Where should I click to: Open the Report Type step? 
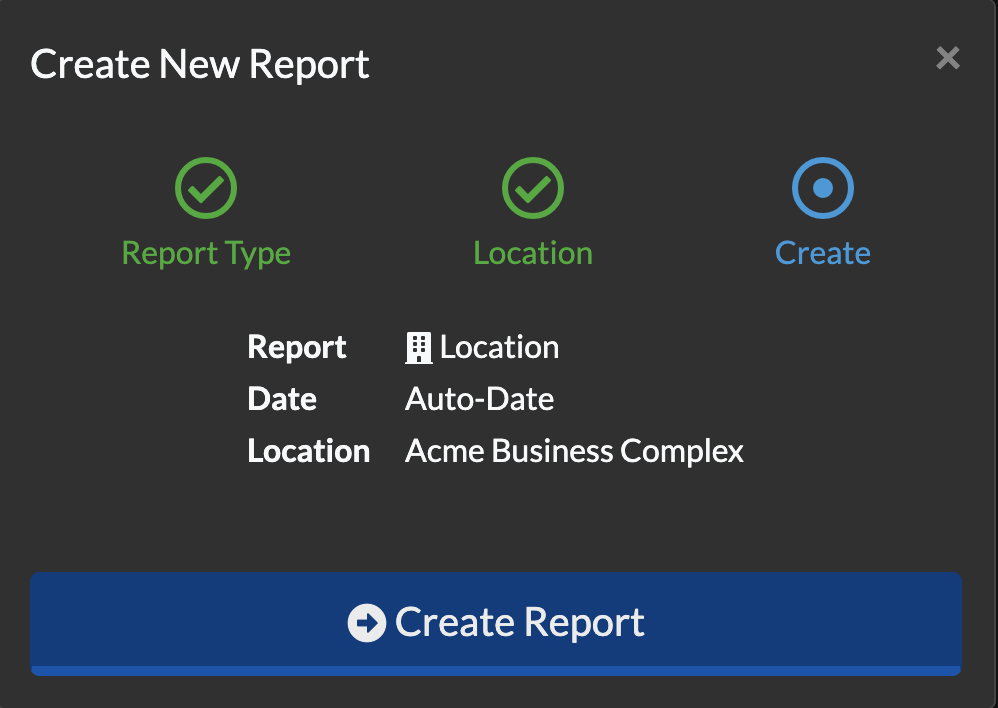[206, 252]
